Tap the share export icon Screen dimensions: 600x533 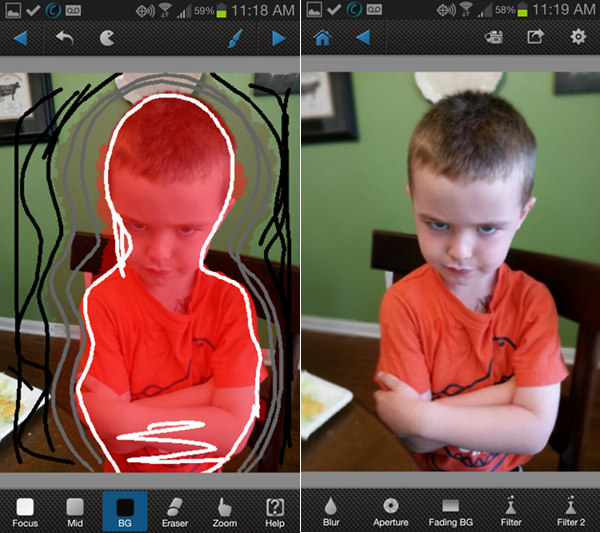[535, 37]
